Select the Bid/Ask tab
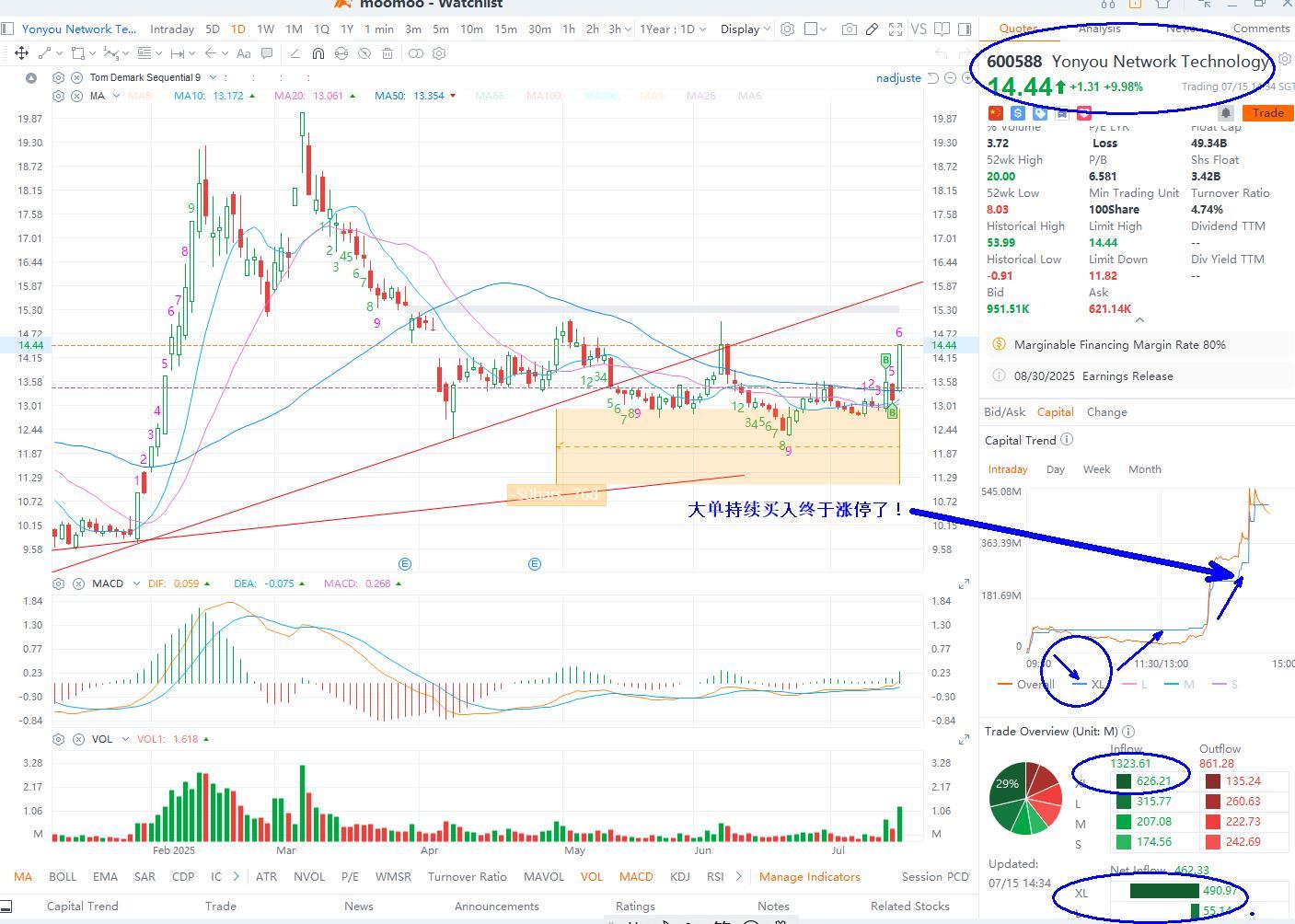Screen dimensions: 1295x924 [x=1004, y=412]
